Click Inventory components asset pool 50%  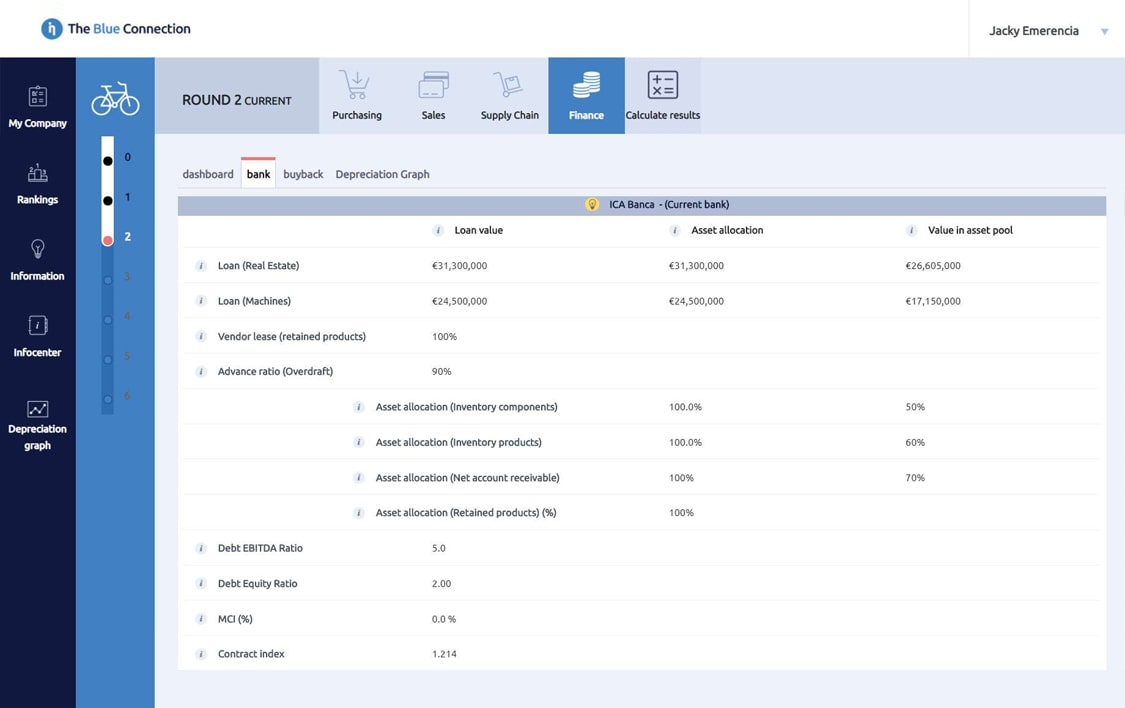pyautogui.click(x=915, y=407)
